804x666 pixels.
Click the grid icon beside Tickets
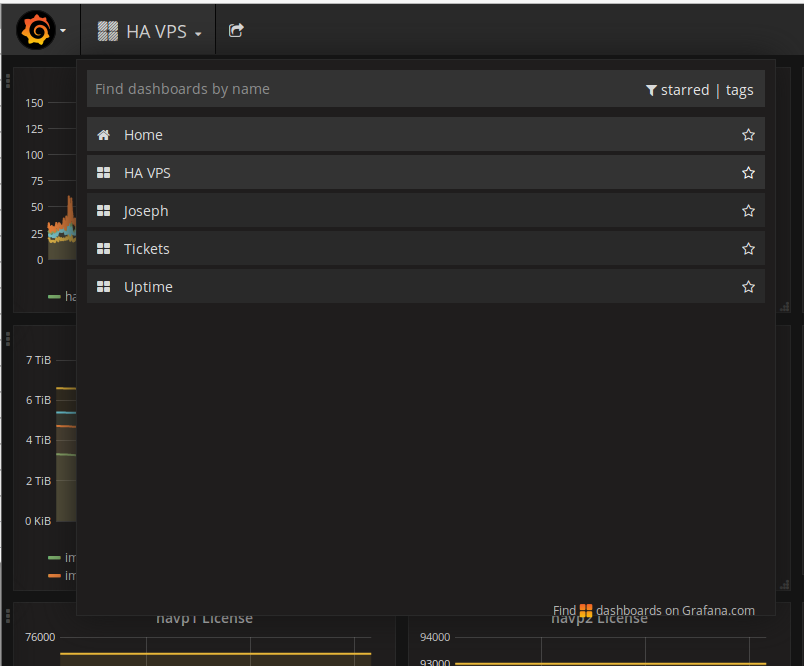103,249
